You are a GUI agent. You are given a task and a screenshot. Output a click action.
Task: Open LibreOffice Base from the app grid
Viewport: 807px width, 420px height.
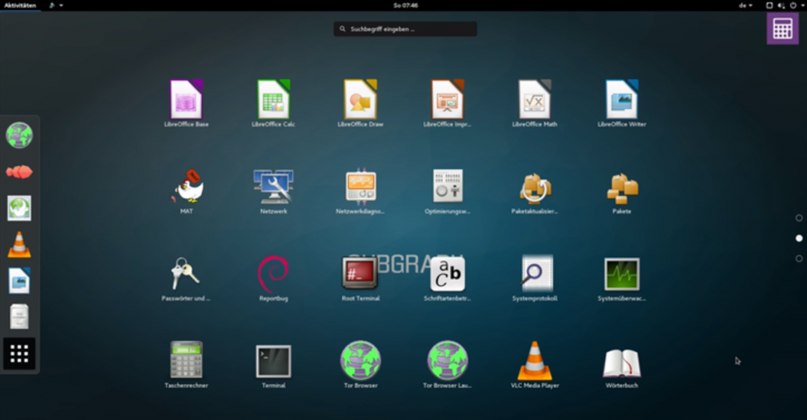186,103
